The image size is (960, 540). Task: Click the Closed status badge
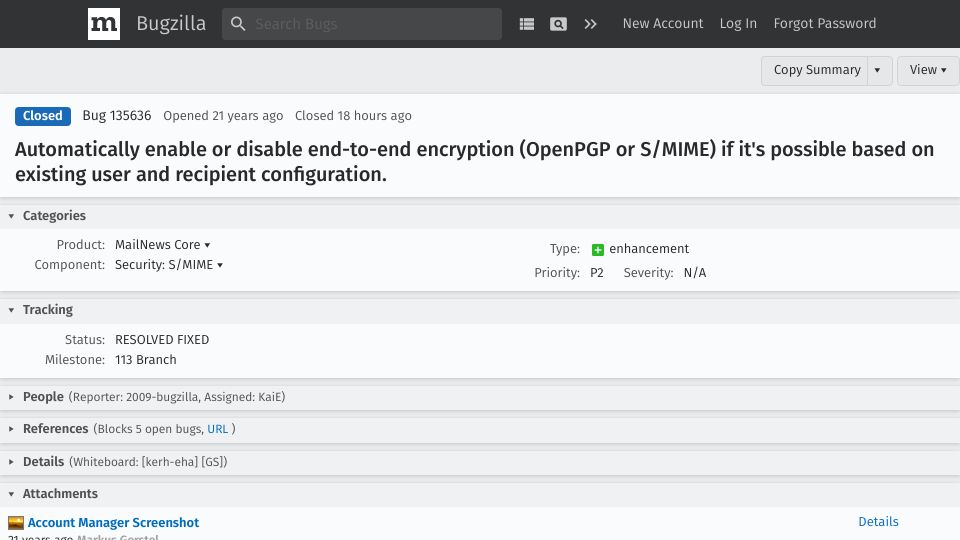[x=43, y=116]
